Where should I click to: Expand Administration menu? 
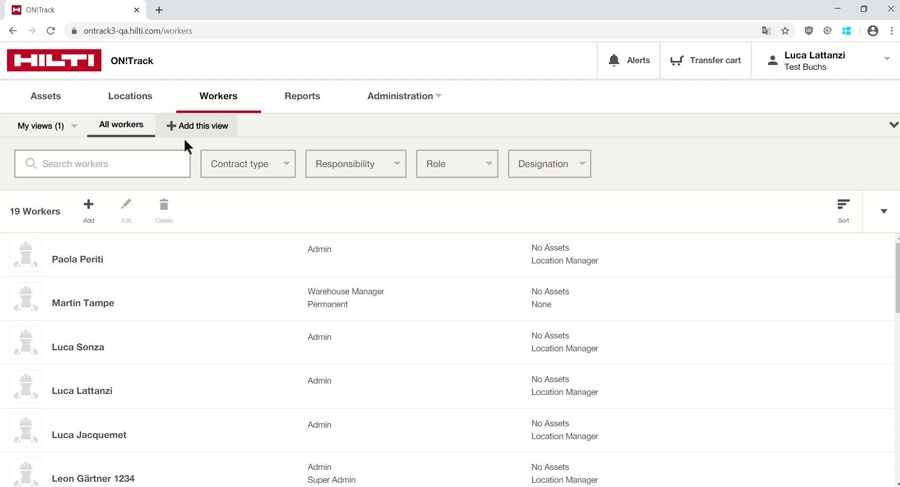coord(404,96)
